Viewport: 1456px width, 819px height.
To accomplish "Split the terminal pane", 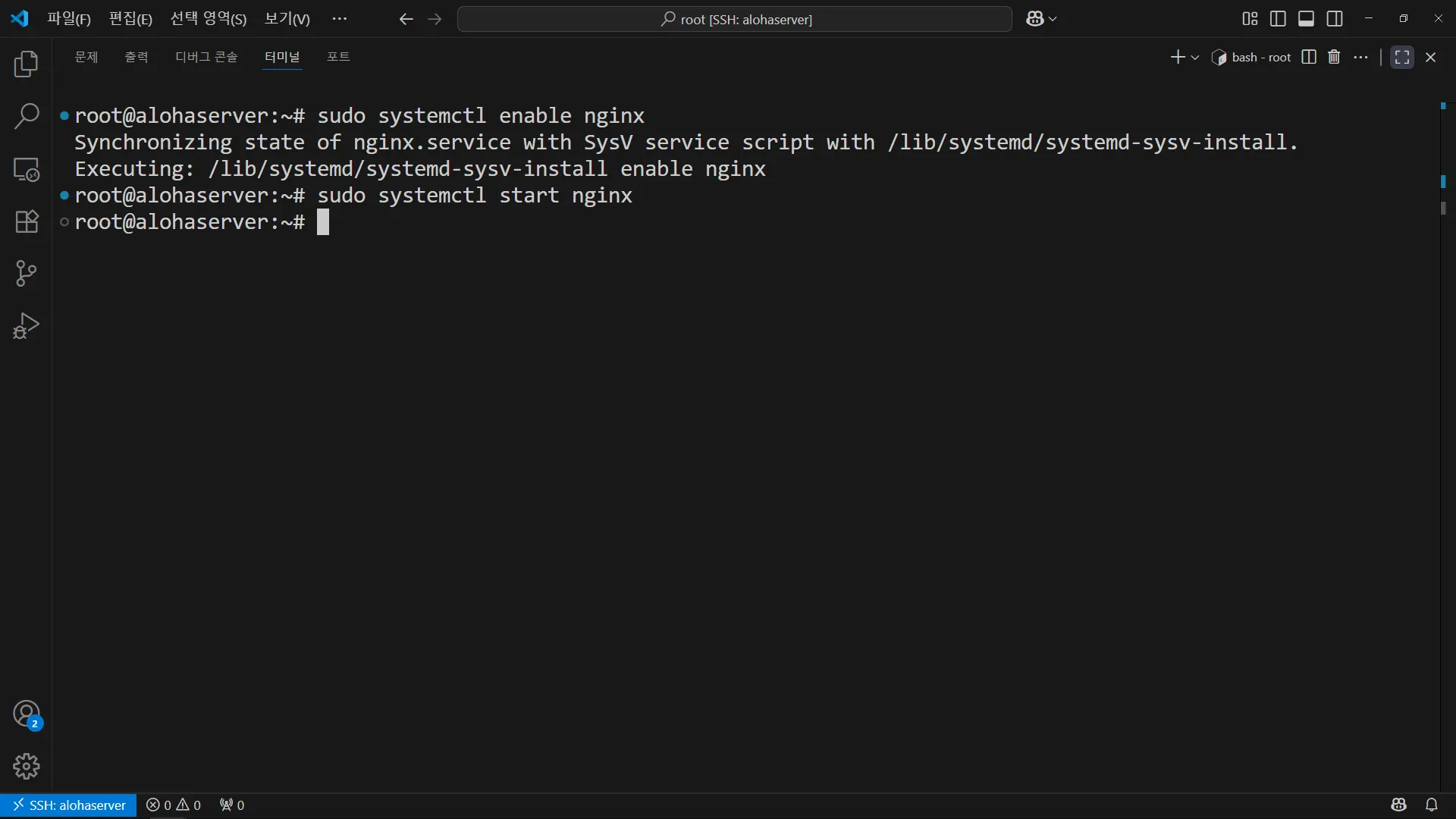I will pyautogui.click(x=1309, y=57).
